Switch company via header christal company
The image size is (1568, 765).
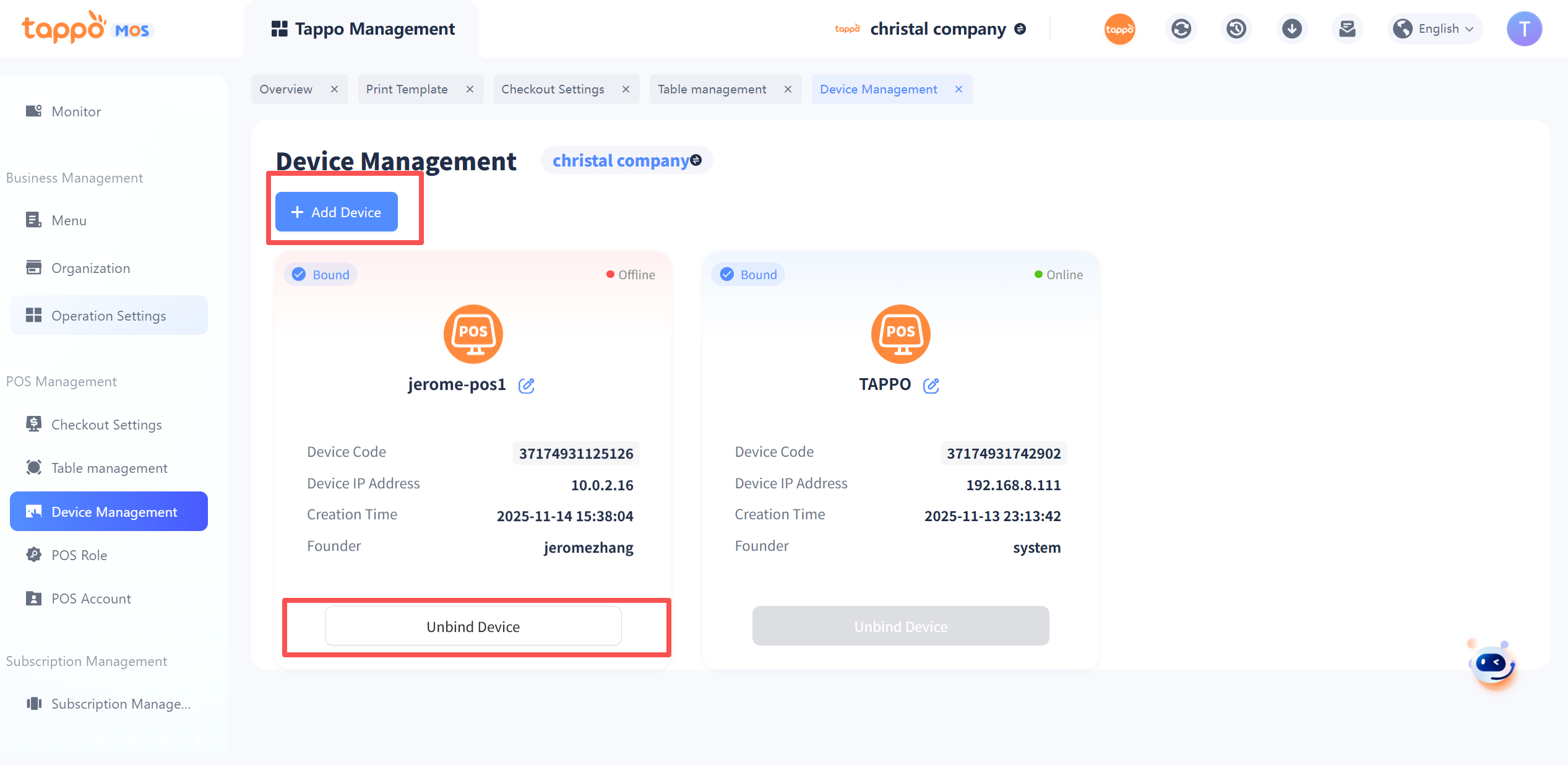click(x=937, y=29)
